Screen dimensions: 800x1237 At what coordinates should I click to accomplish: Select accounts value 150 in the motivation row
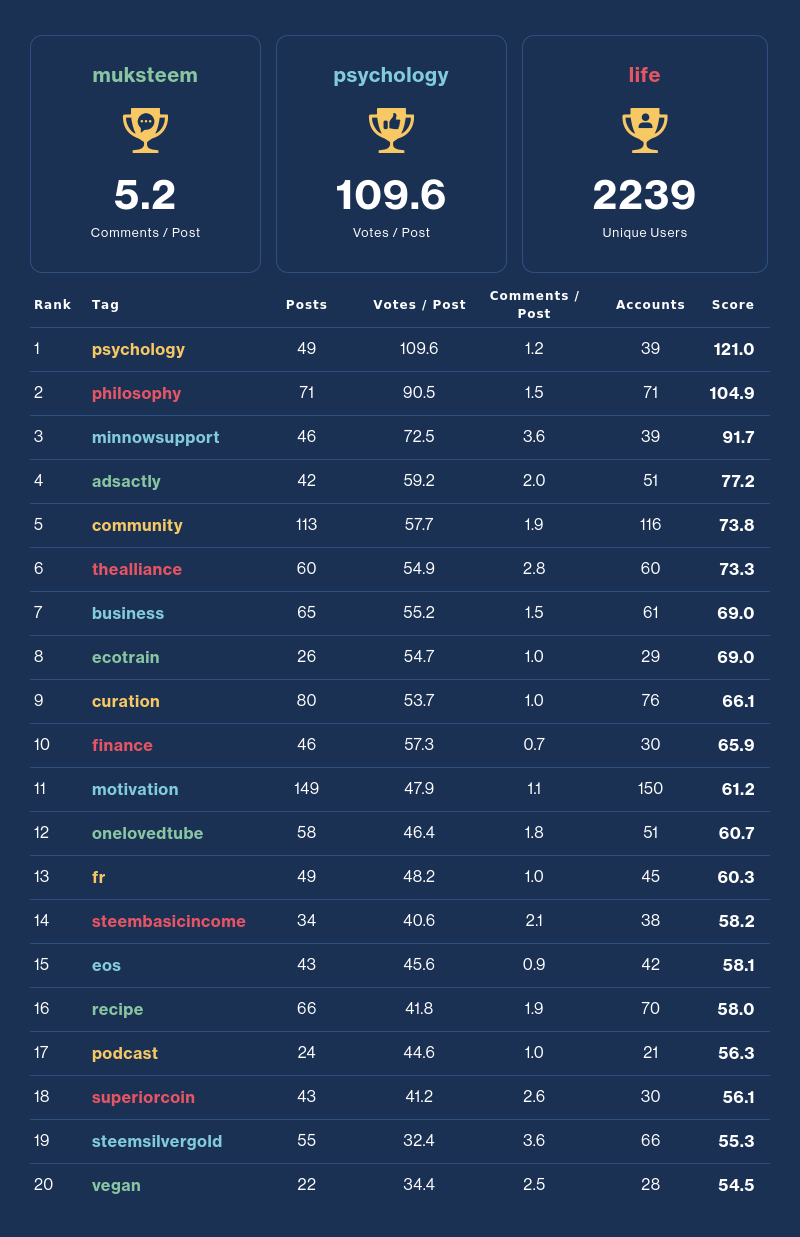pos(651,789)
